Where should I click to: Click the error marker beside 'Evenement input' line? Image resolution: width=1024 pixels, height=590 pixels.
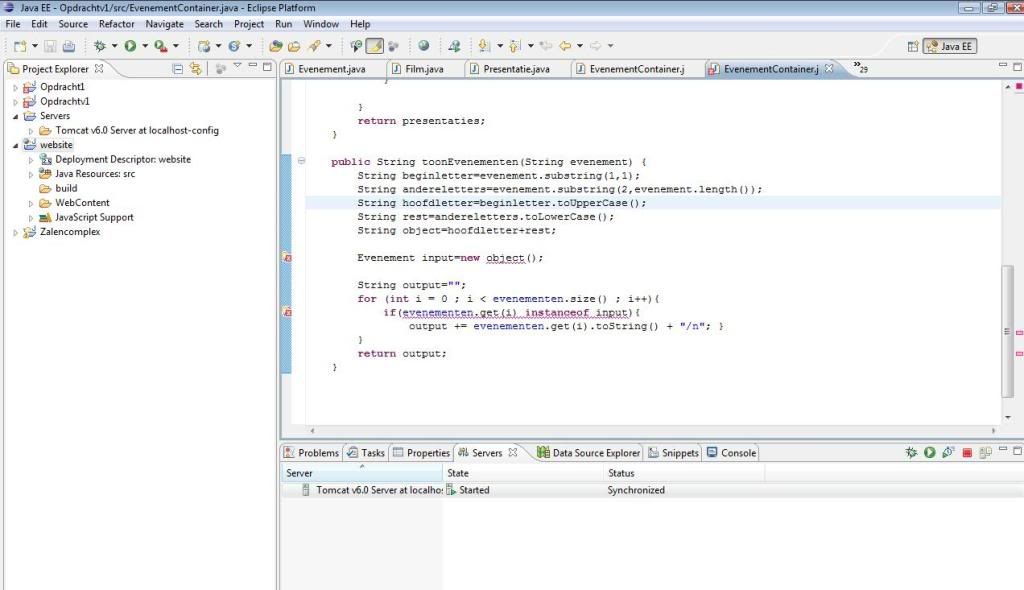coord(287,258)
